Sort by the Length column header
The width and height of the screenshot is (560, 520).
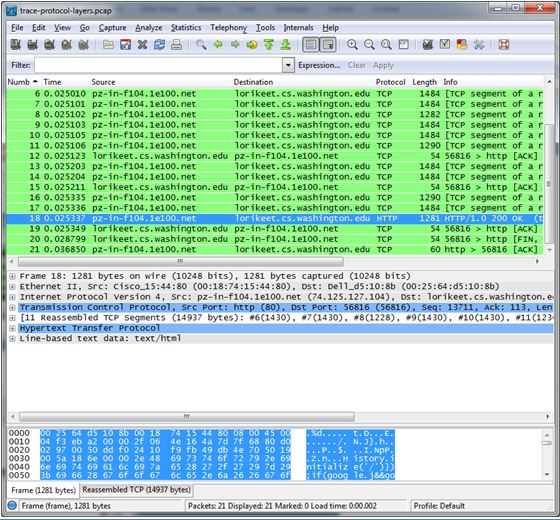tap(424, 82)
